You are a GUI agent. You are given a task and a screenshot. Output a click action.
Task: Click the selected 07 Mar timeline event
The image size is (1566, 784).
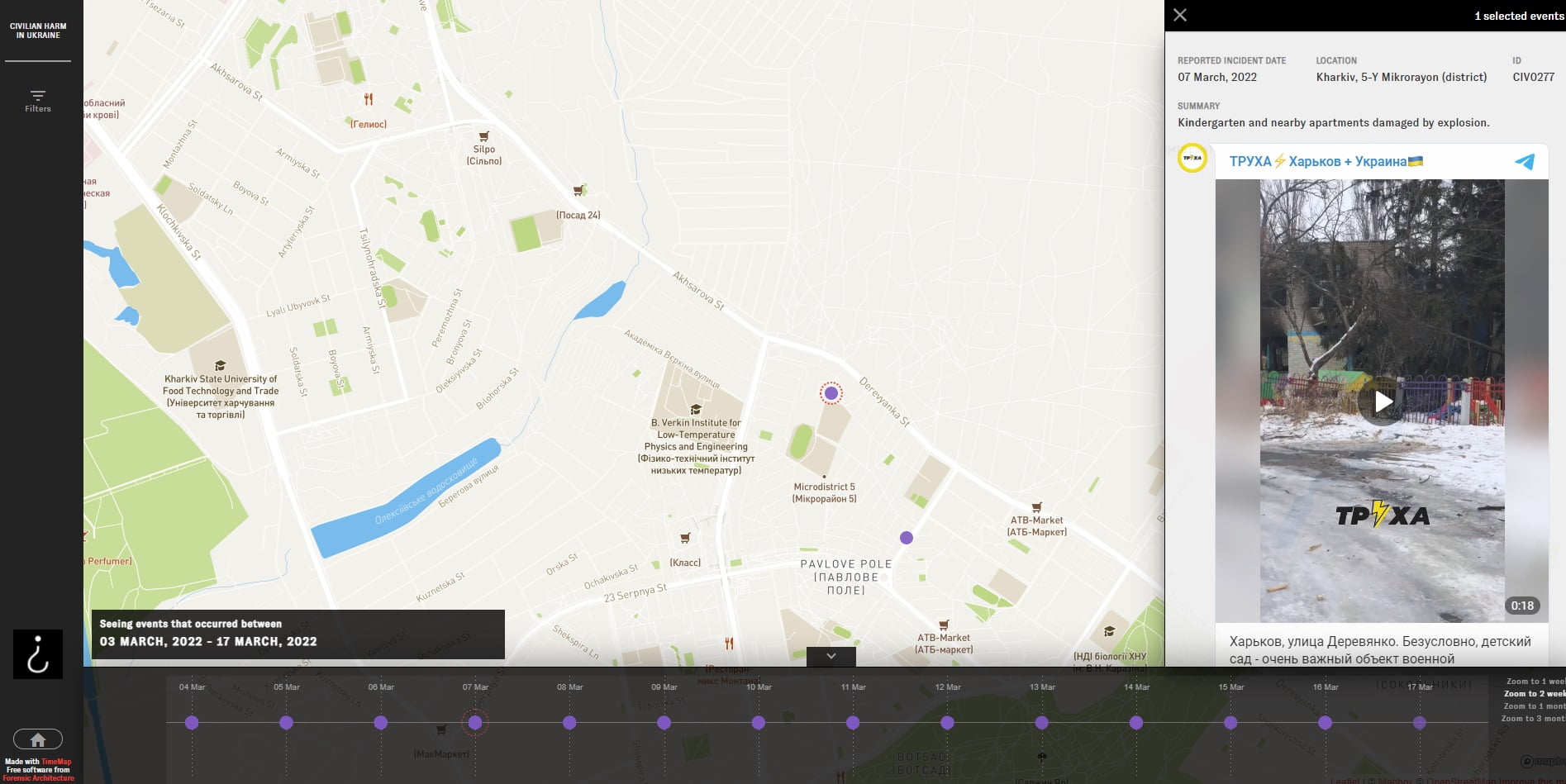[475, 723]
